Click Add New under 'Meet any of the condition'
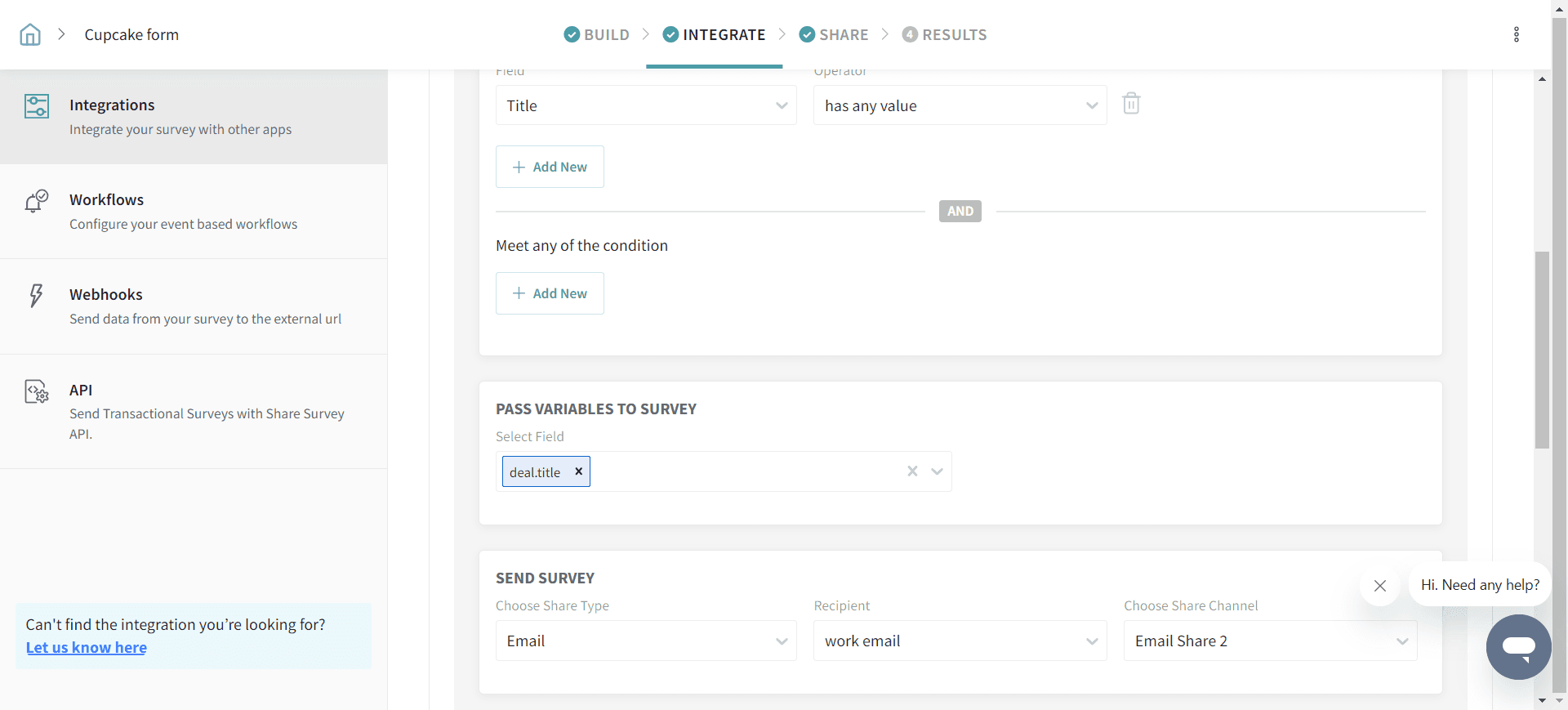The image size is (1568, 710). [550, 293]
